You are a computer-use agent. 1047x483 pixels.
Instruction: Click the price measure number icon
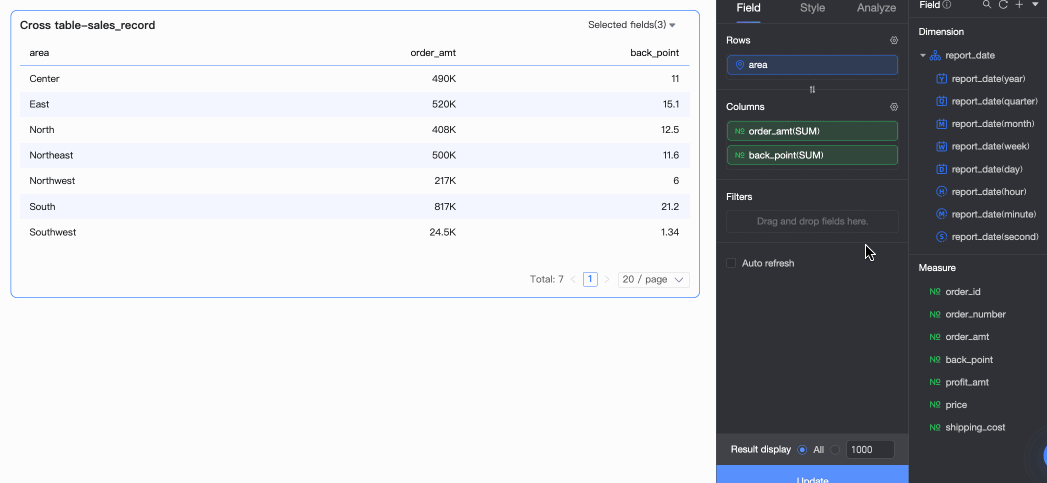click(x=935, y=405)
